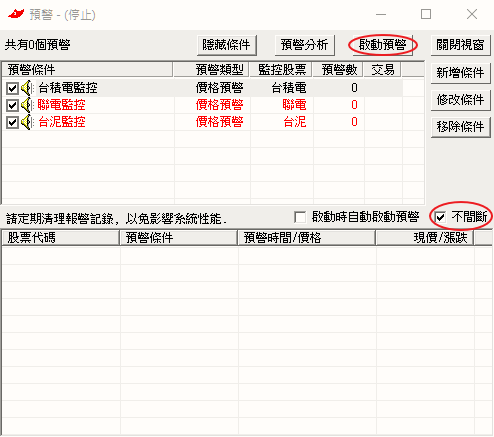Hide conditions via 隱藏條件 button
This screenshot has height=437, width=494.
click(226, 45)
